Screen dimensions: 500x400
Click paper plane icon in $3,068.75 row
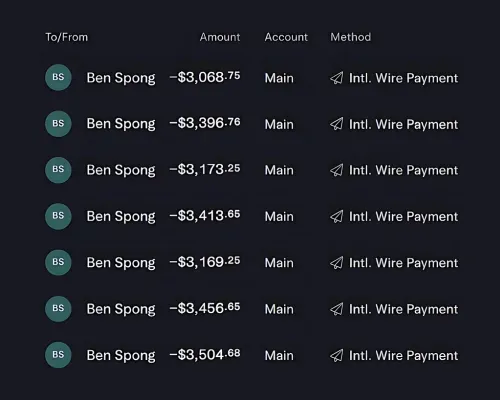(x=336, y=78)
